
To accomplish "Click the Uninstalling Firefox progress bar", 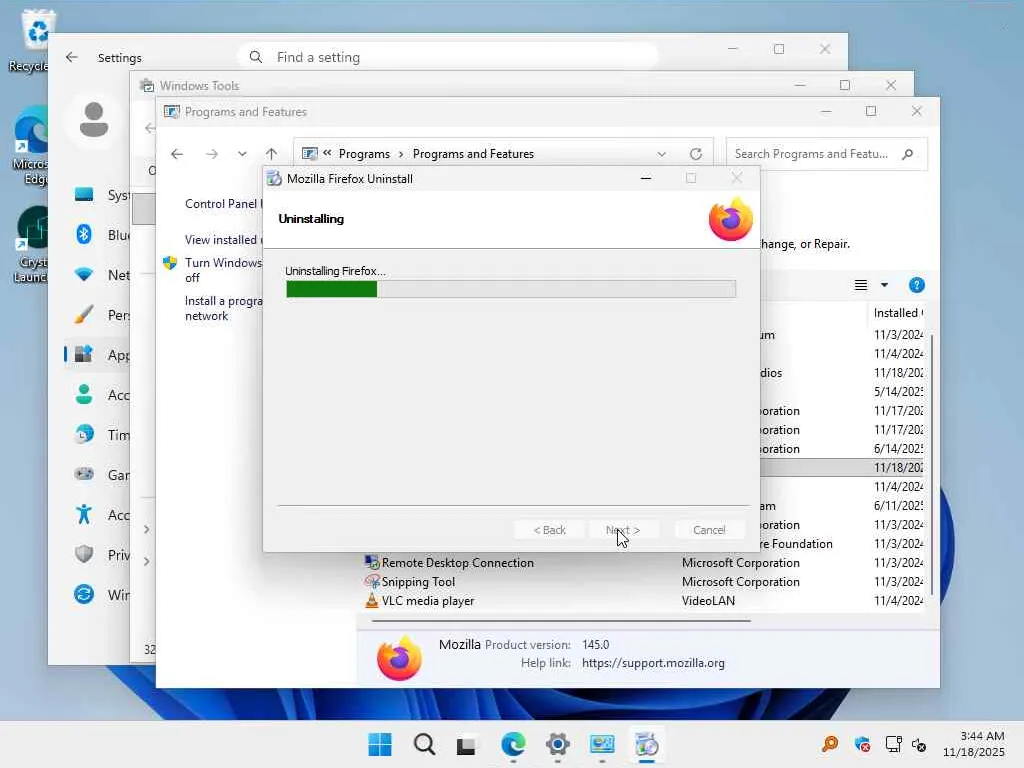I will pyautogui.click(x=511, y=289).
